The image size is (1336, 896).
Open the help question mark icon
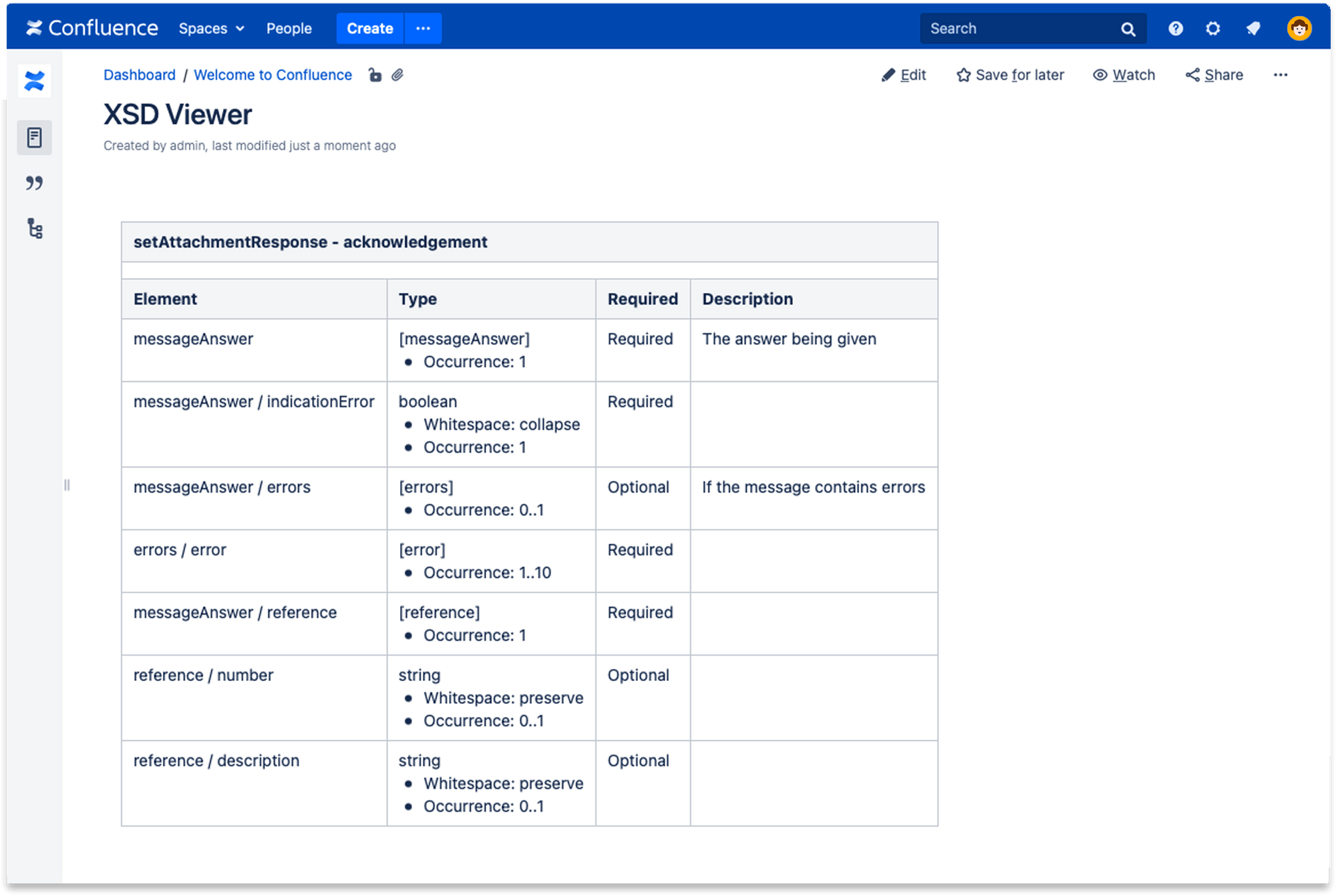[1175, 28]
